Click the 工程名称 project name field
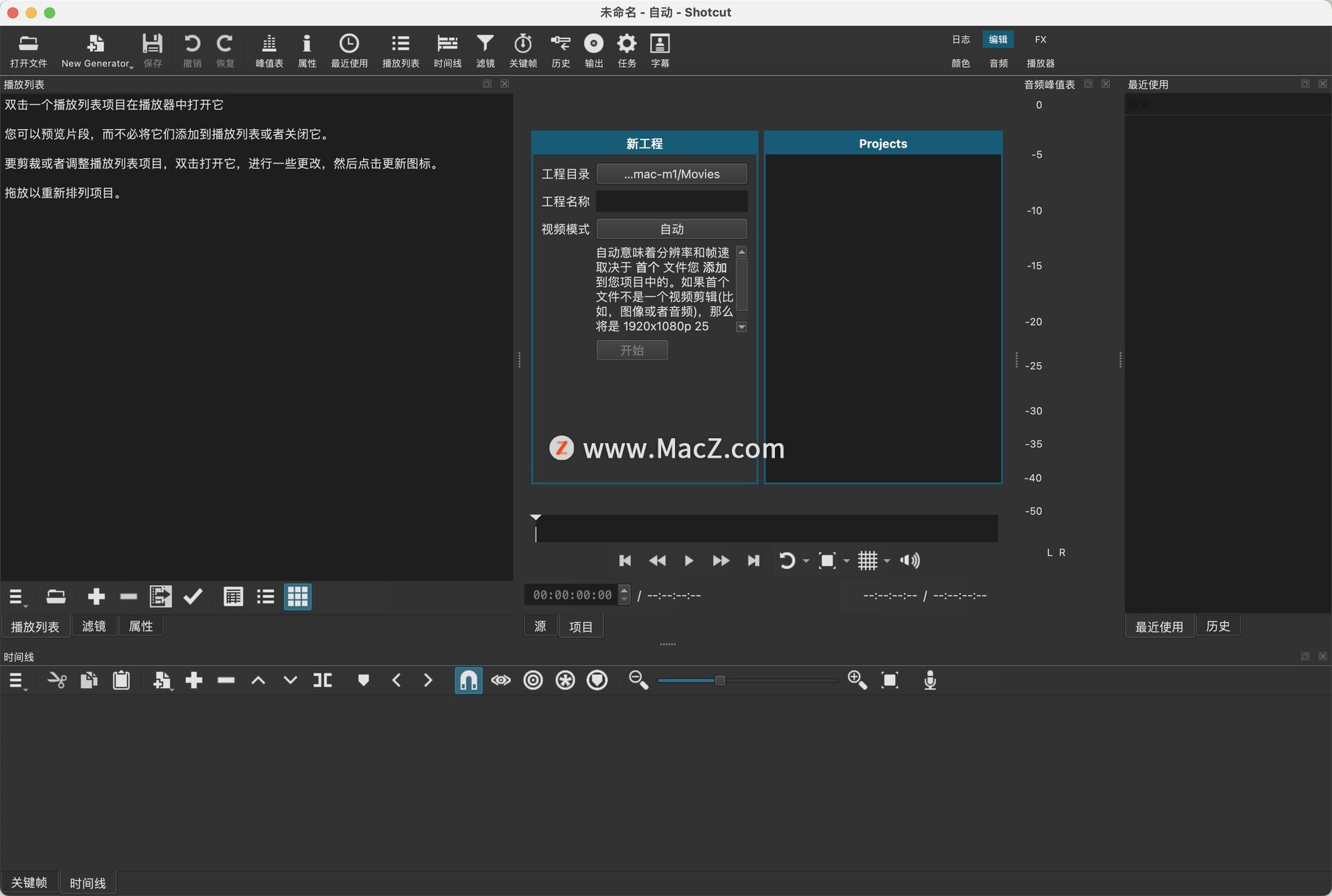 672,202
